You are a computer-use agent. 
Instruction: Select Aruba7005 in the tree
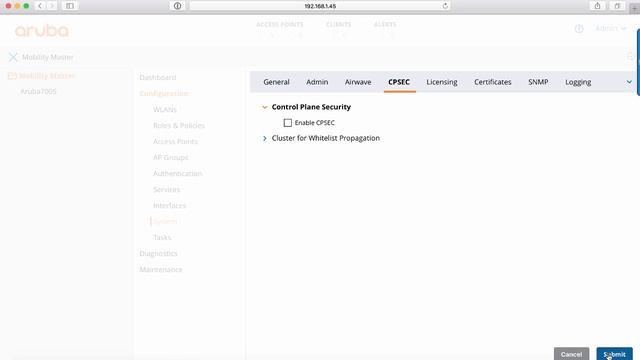click(x=38, y=91)
